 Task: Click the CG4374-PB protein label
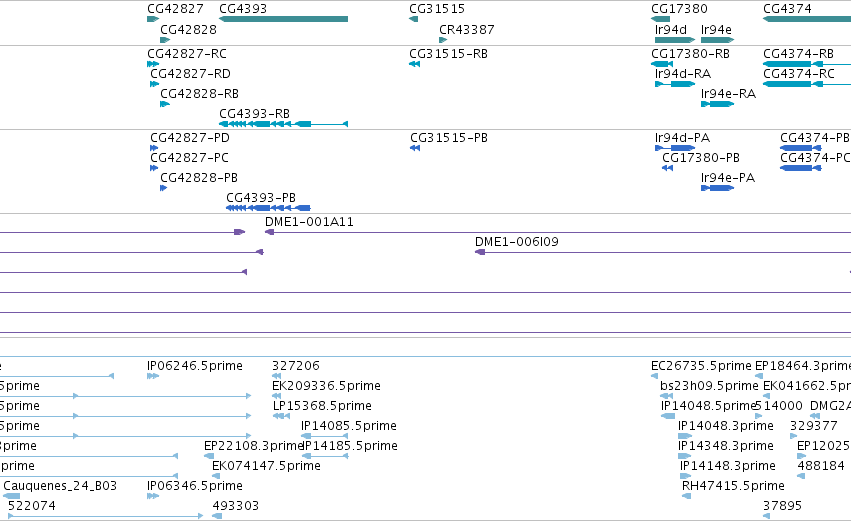[815, 138]
